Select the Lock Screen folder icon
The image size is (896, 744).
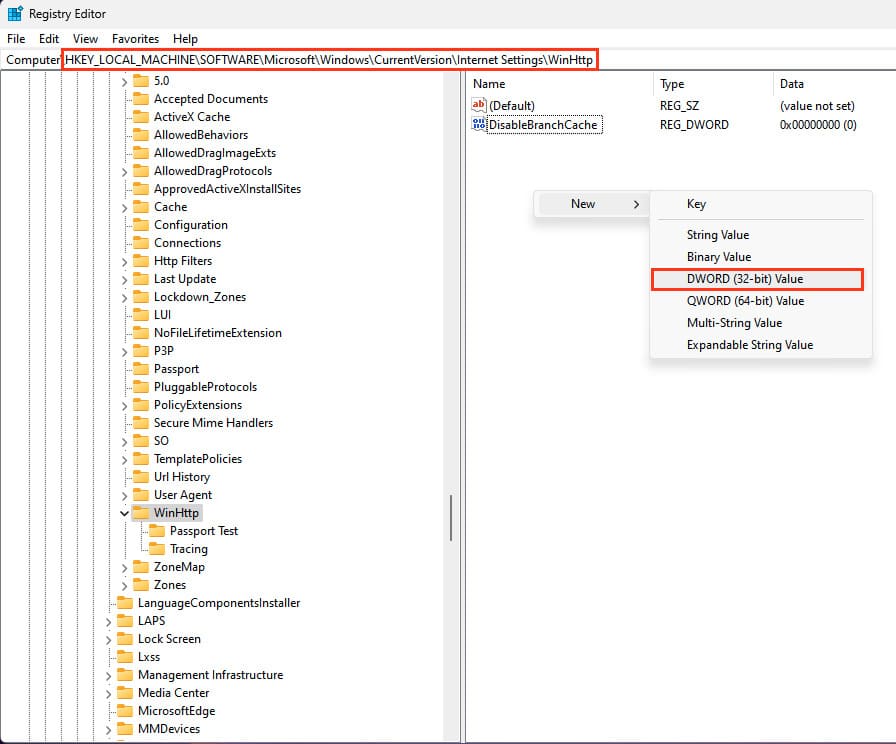pyautogui.click(x=124, y=639)
